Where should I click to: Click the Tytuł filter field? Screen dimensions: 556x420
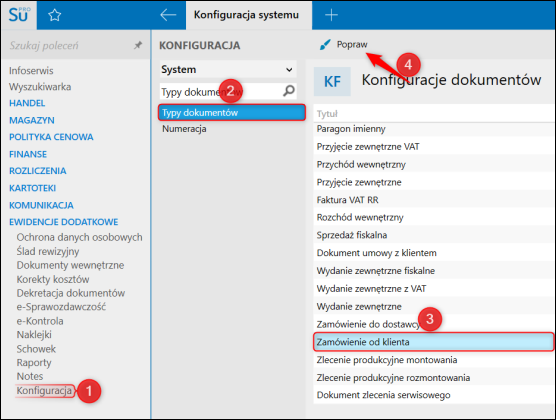(x=433, y=114)
